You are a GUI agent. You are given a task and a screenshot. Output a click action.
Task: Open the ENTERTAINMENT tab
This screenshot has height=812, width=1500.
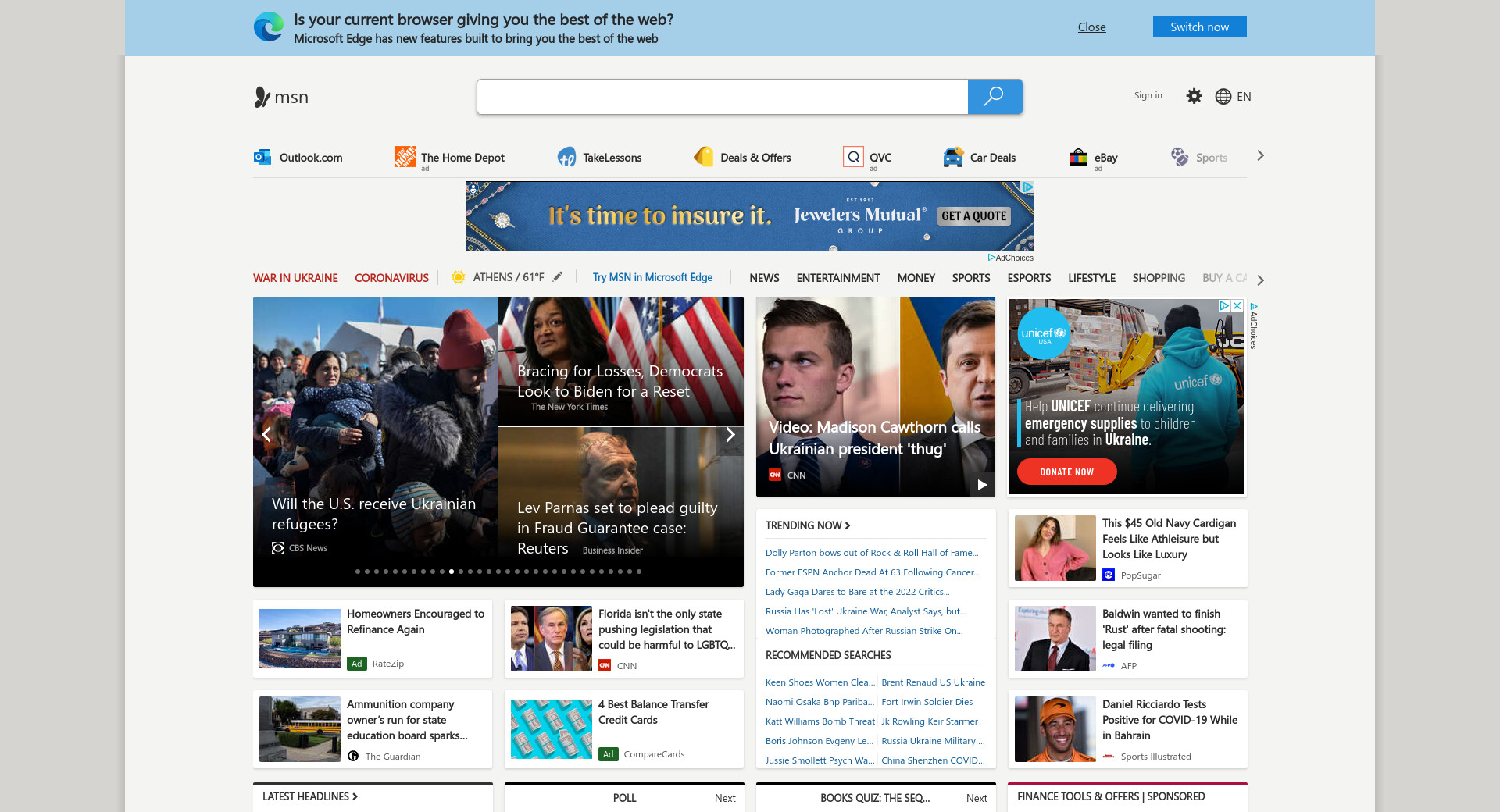pos(838,278)
